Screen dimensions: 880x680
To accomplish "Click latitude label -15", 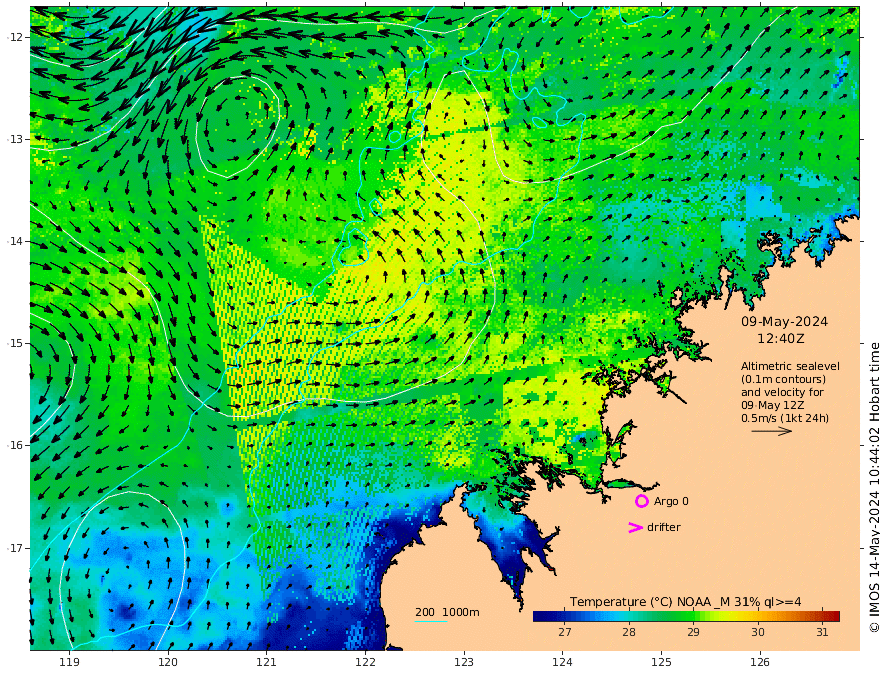I will tap(15, 343).
